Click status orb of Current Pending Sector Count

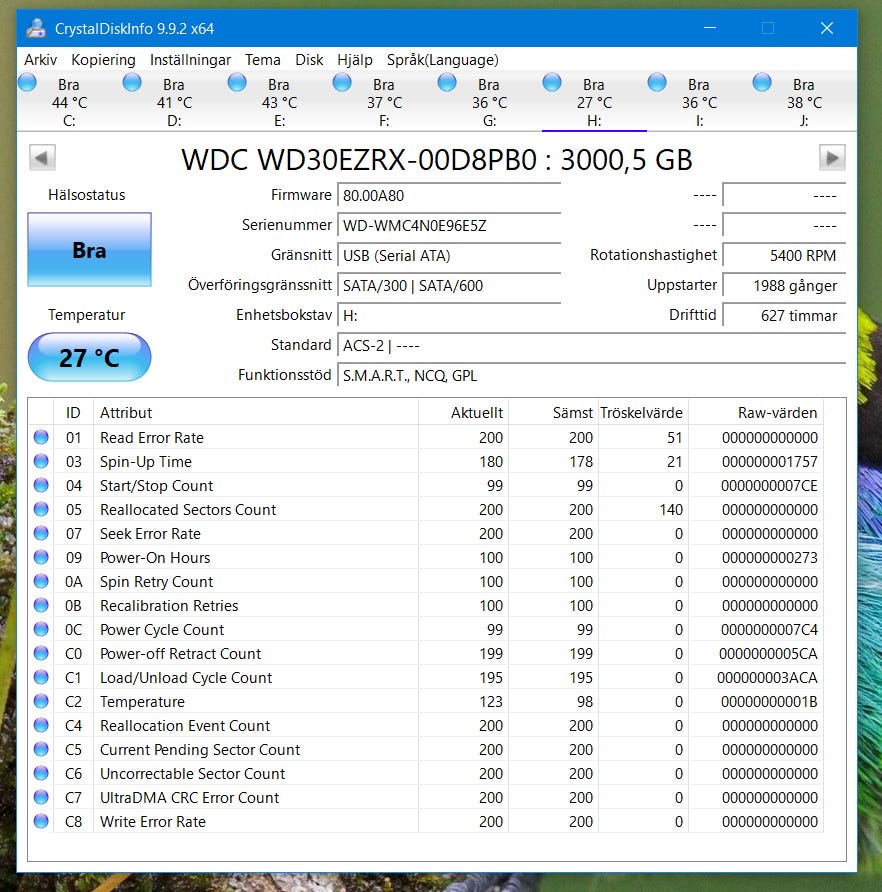click(41, 749)
